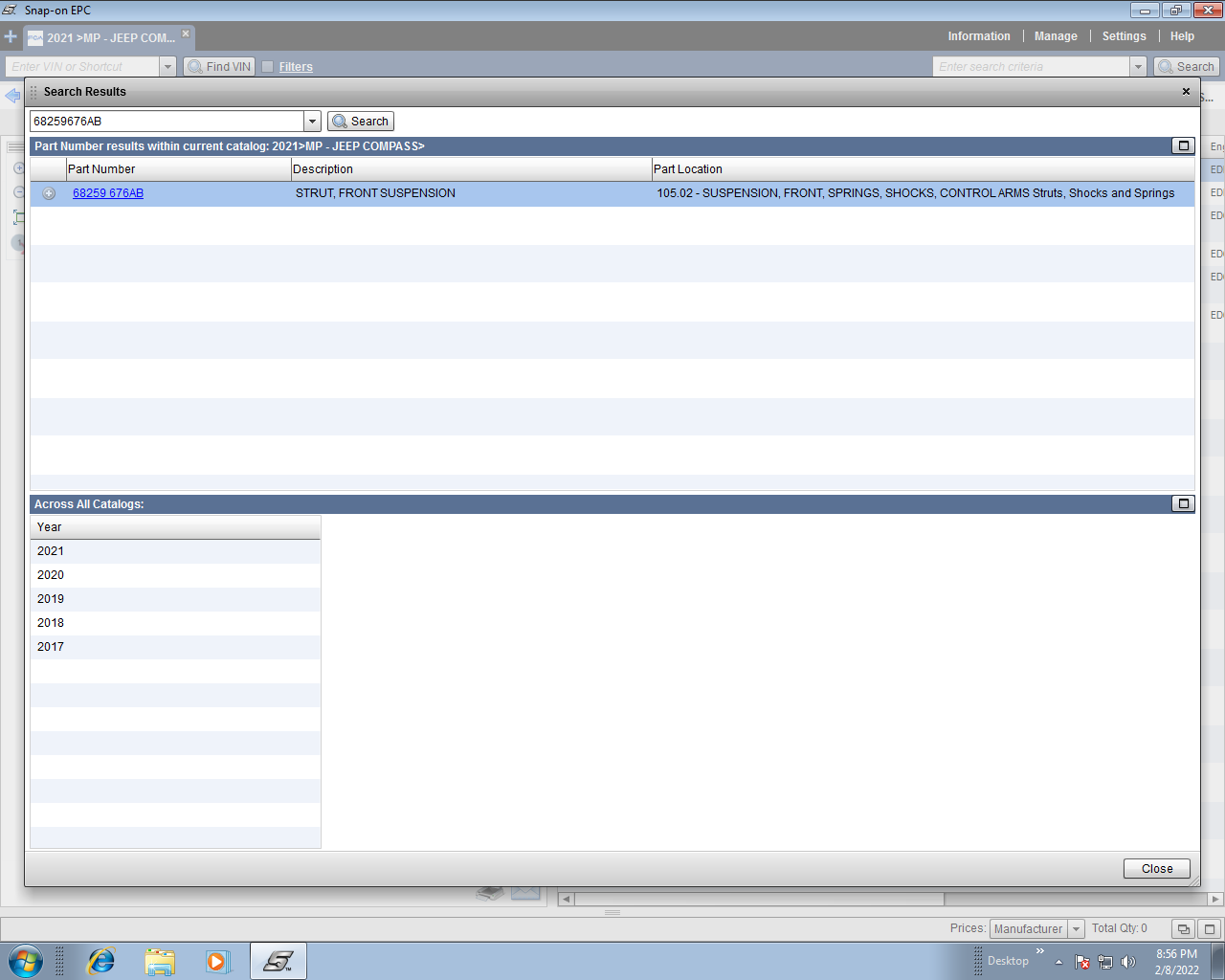Sort by Description column header

[x=471, y=169]
